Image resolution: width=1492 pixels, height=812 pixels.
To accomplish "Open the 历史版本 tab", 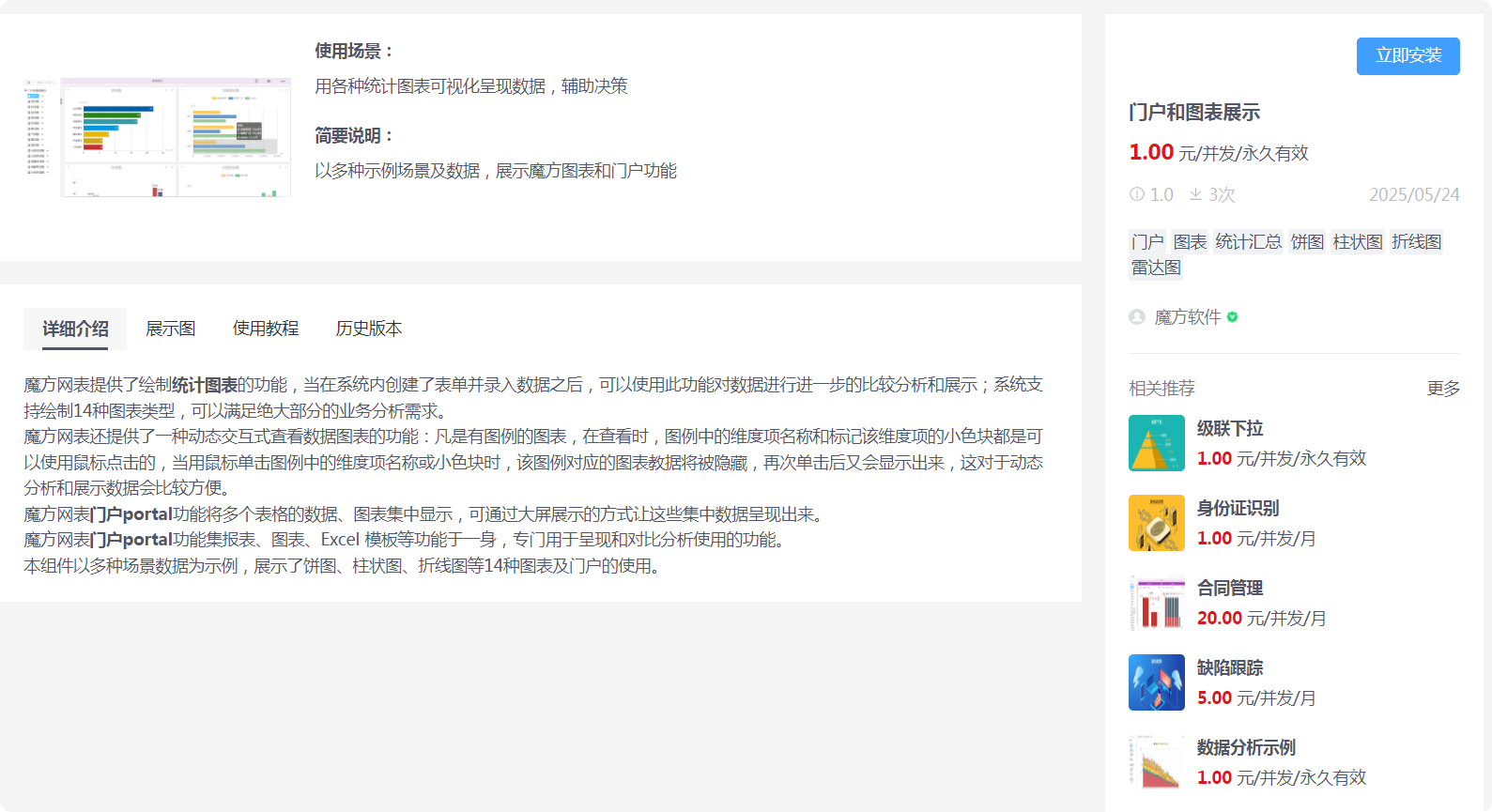I will pos(369,329).
